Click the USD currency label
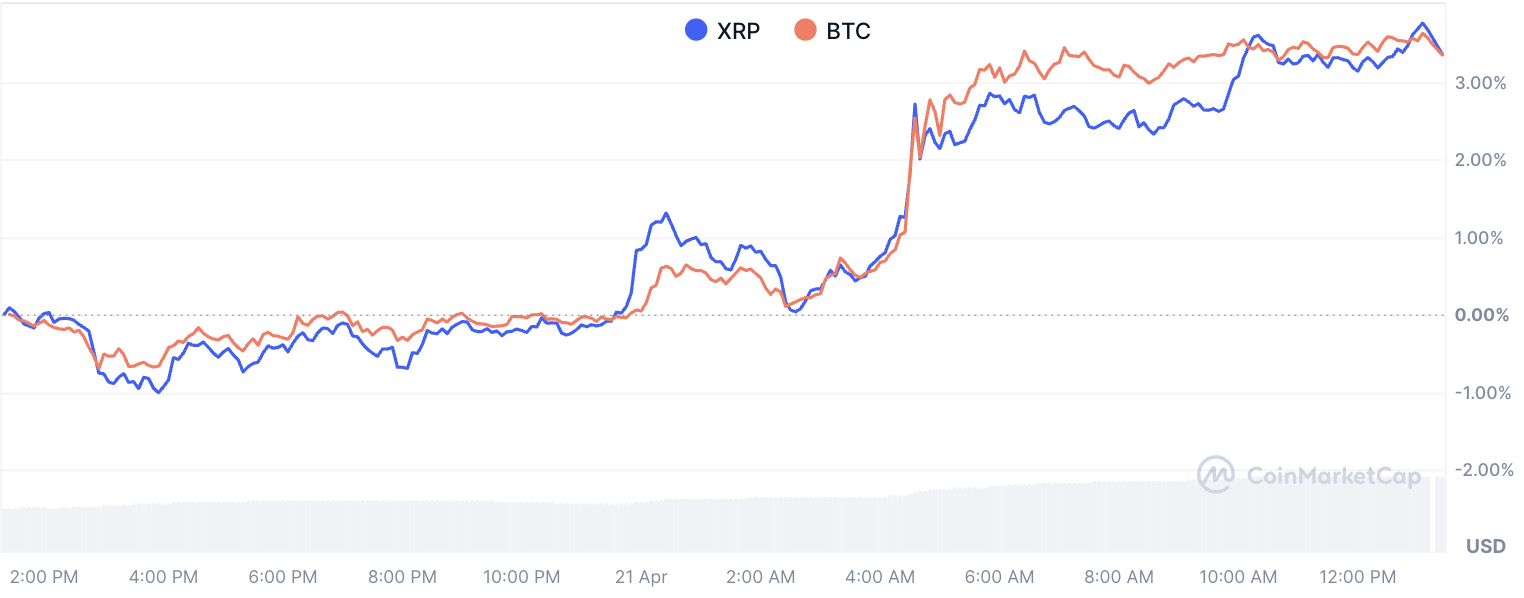The height and width of the screenshot is (598, 1524). point(1485,547)
